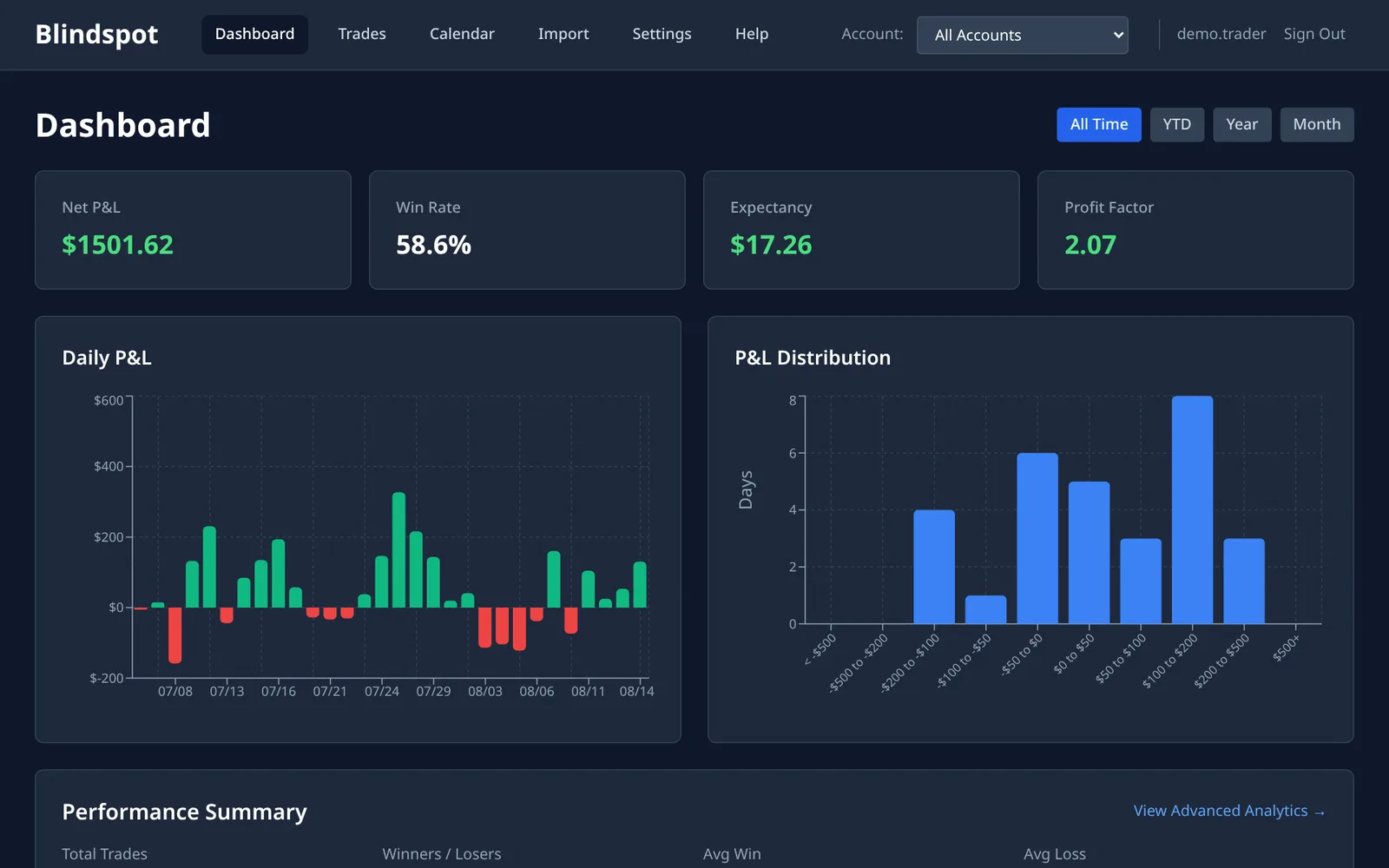Open the Help page

(752, 34)
